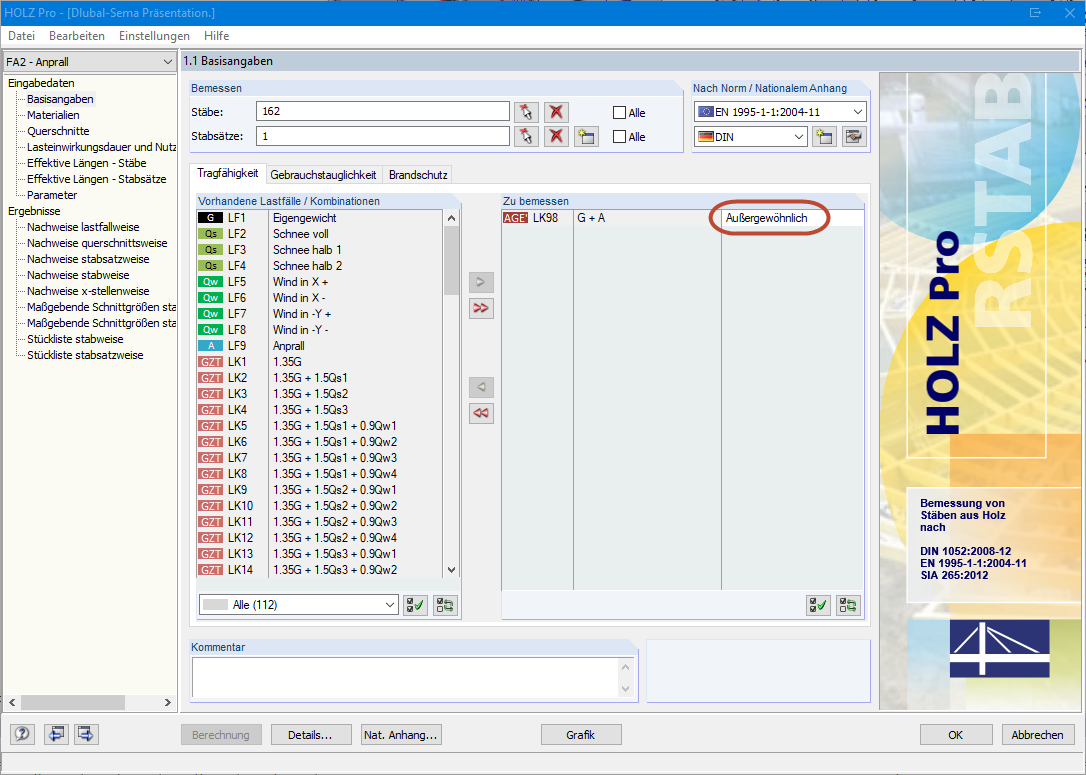Screen dimensions: 1086x775
Task: Select all in existing load cases list
Action: (x=416, y=605)
